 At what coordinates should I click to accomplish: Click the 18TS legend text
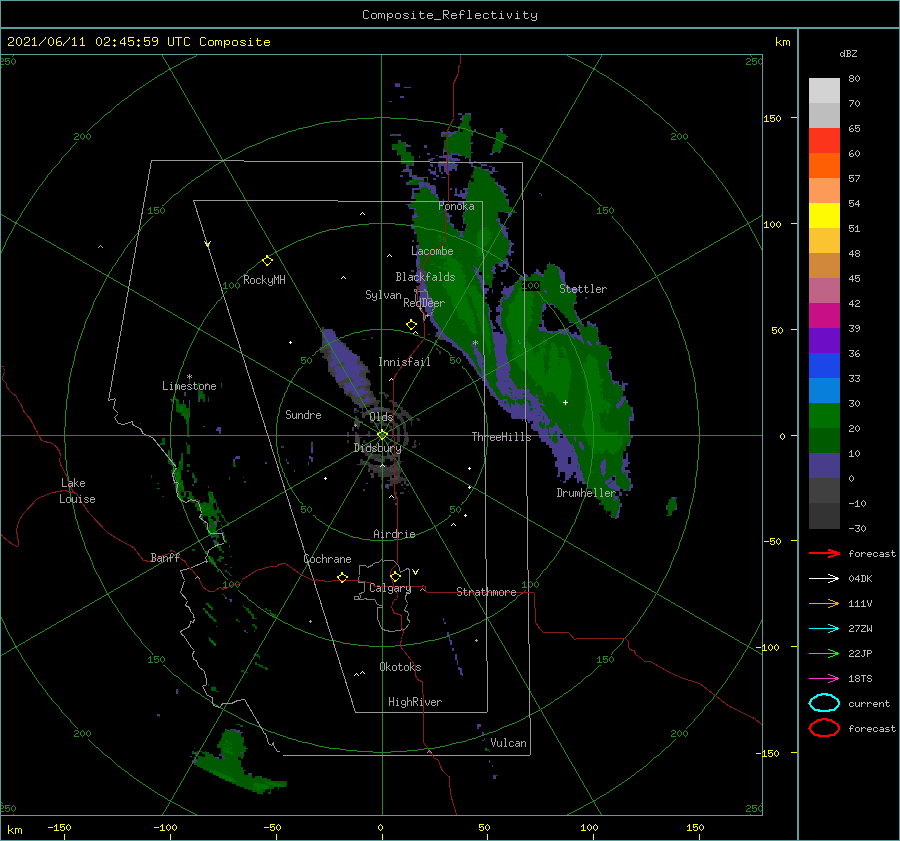tap(860, 679)
